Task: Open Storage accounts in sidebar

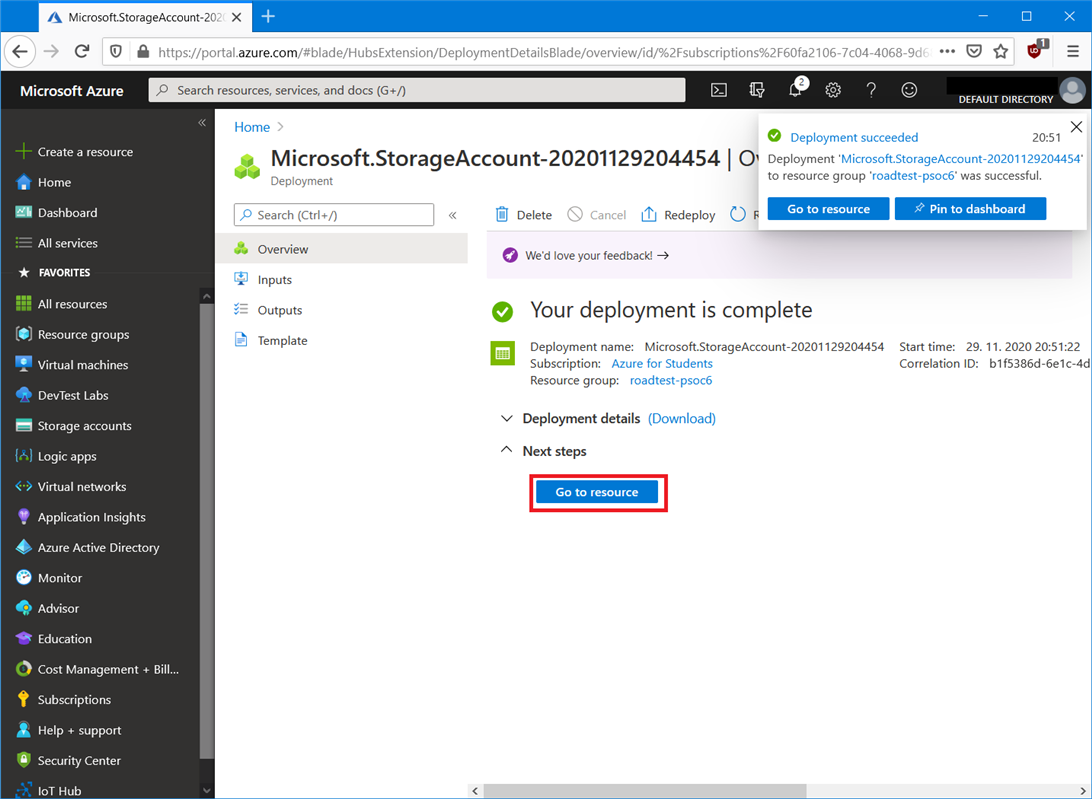Action: pos(84,426)
